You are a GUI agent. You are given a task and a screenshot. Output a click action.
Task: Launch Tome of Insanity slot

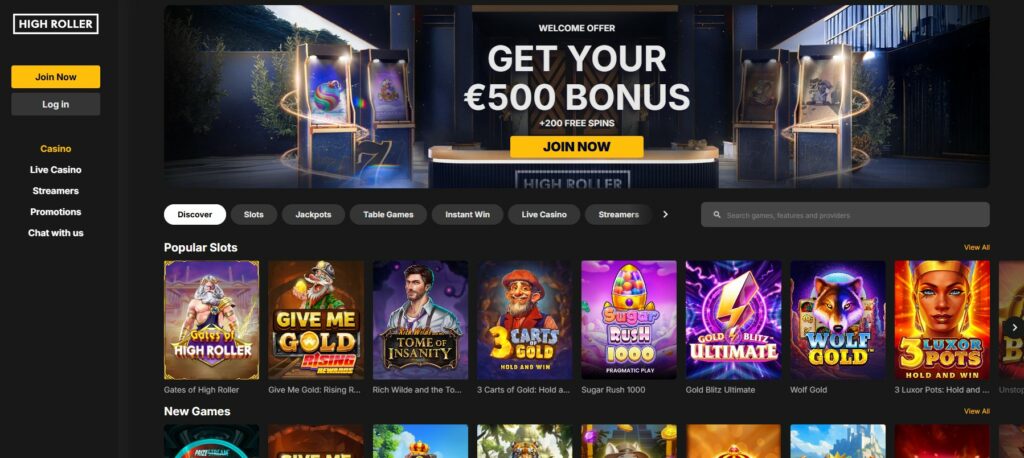tap(420, 320)
